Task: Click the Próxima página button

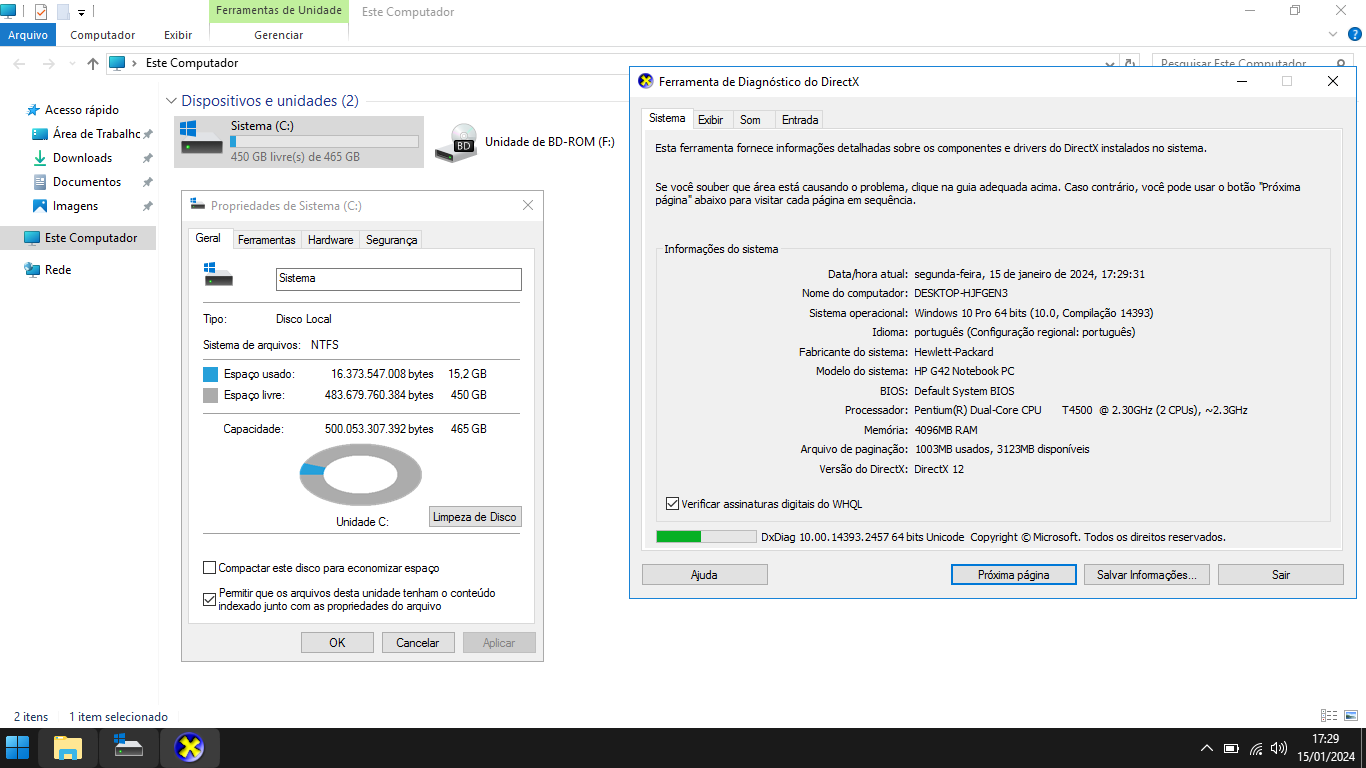Action: coord(1014,575)
